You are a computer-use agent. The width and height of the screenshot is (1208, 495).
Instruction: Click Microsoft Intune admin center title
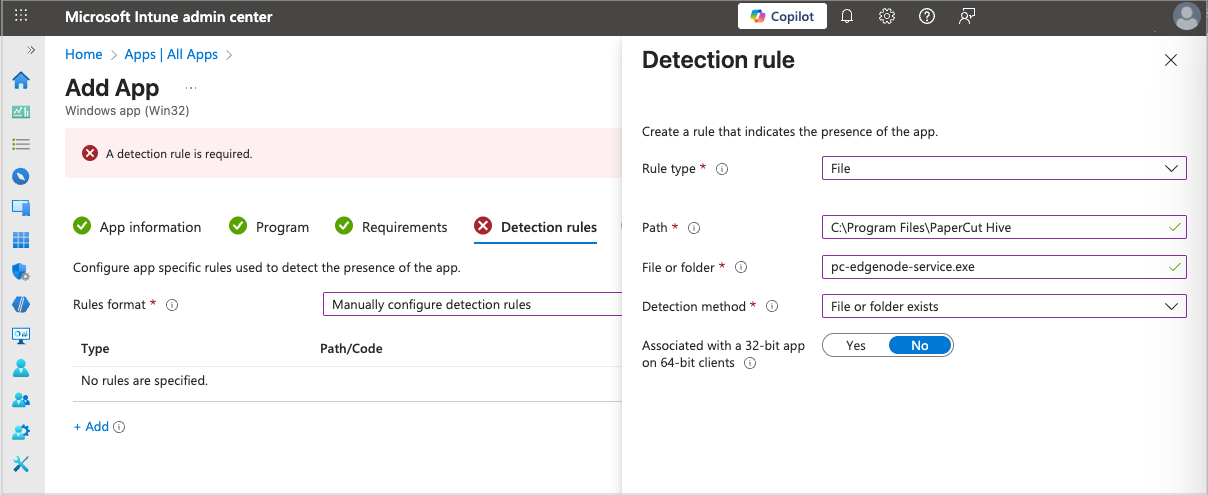tap(168, 17)
